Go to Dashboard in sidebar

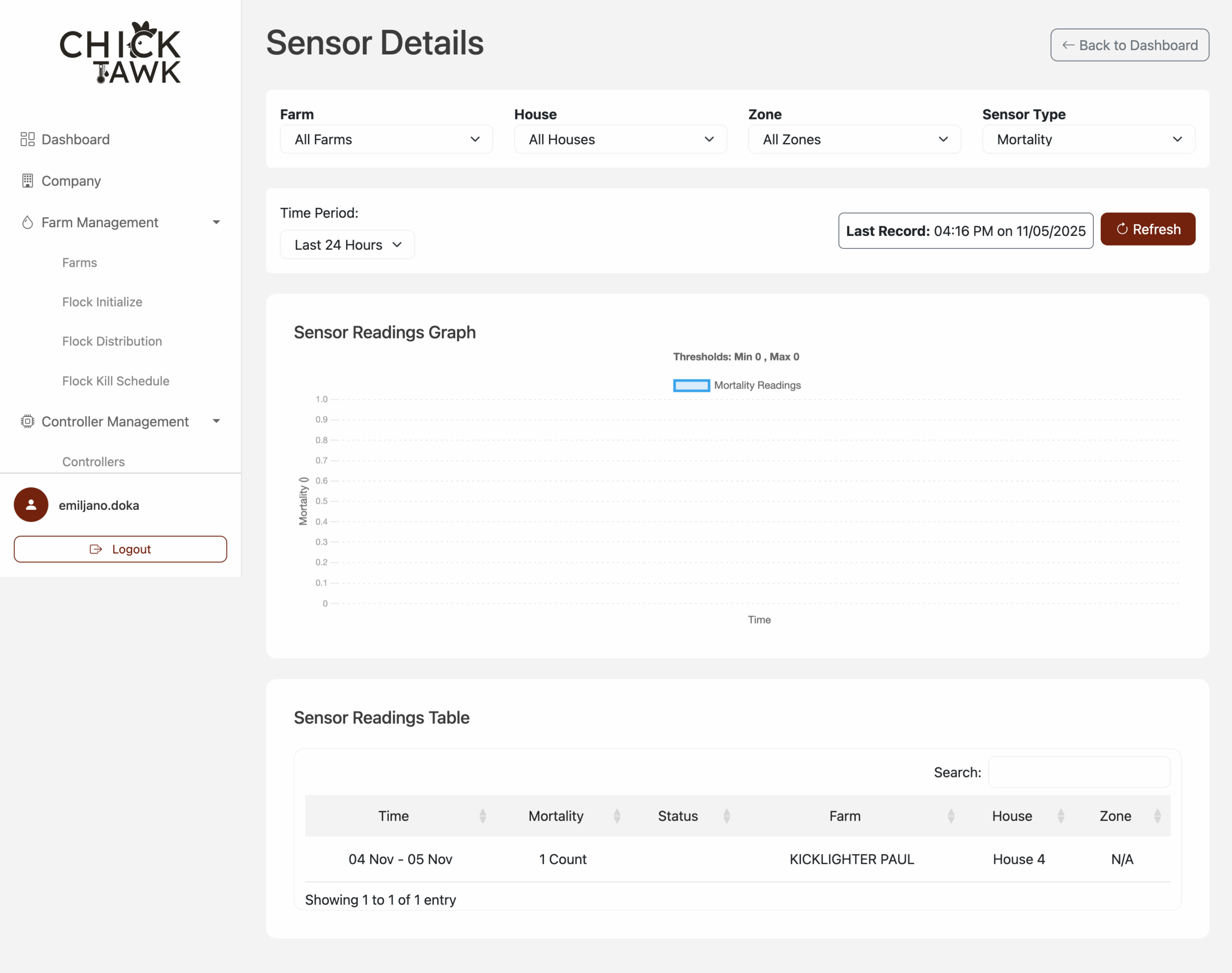[x=75, y=140]
